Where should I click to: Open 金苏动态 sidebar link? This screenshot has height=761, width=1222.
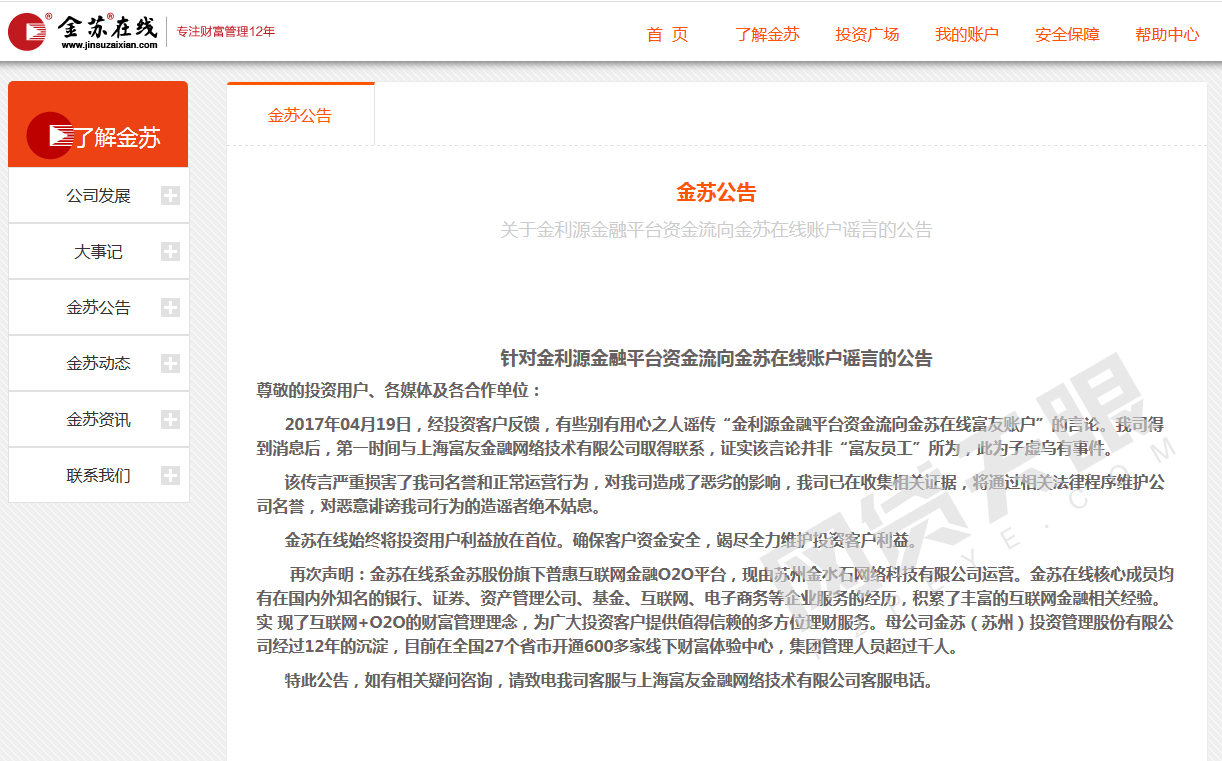(x=99, y=364)
